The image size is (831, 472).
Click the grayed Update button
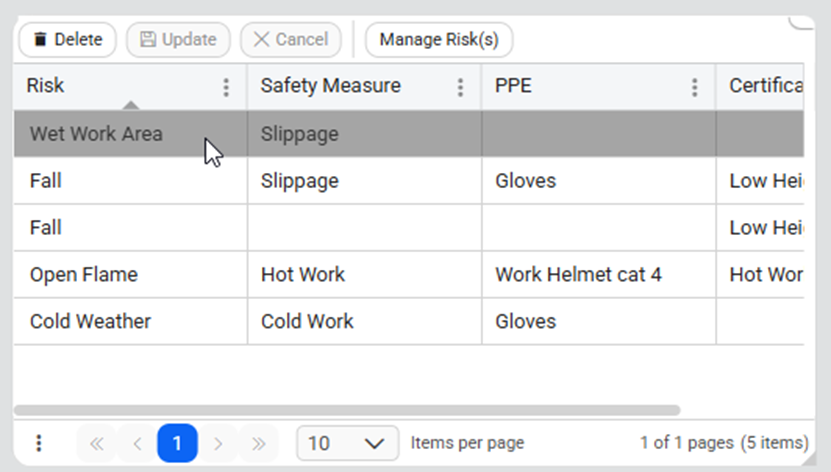[179, 40]
